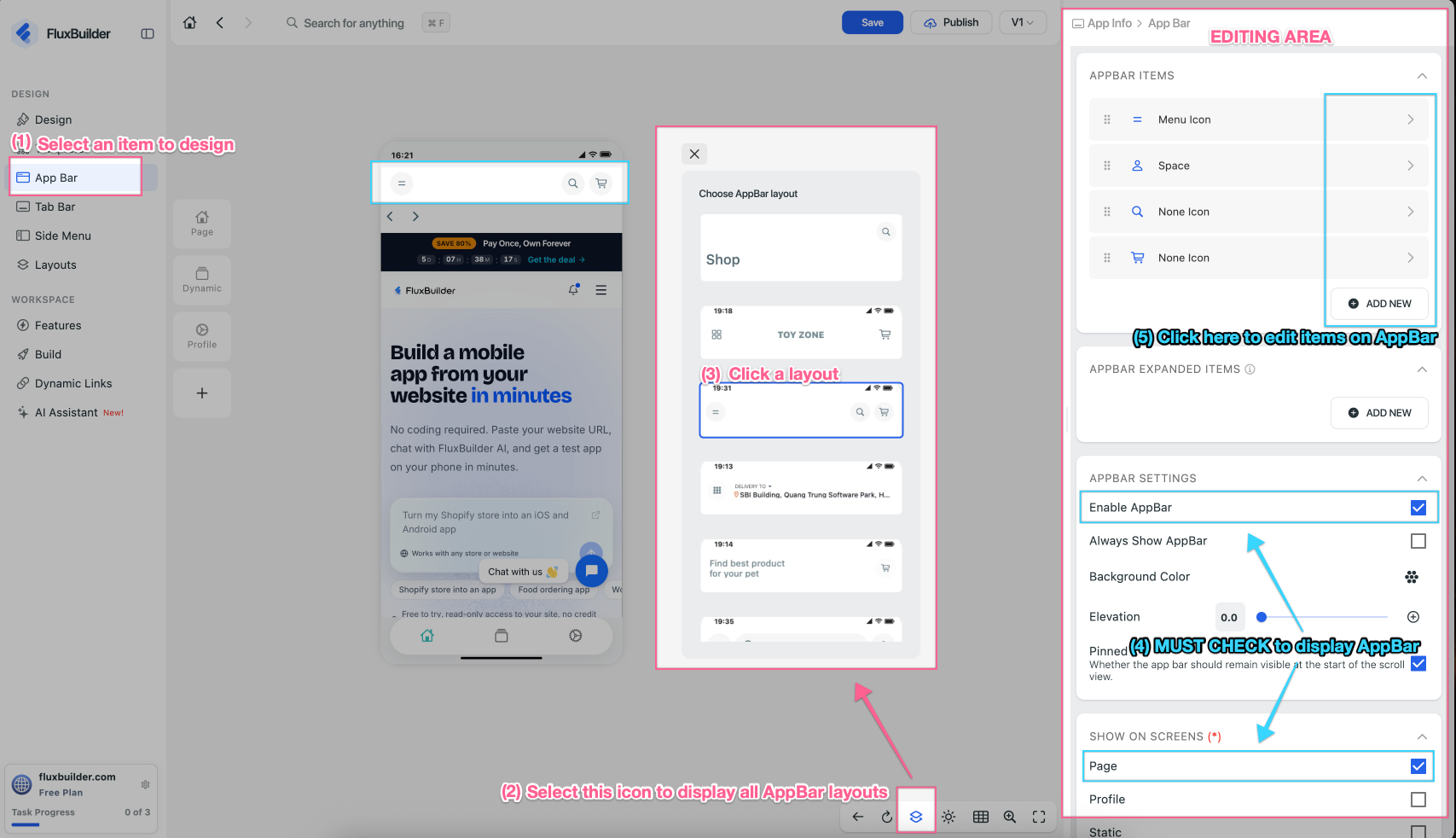Click the plus icon next to Elevation slider

click(x=1413, y=617)
